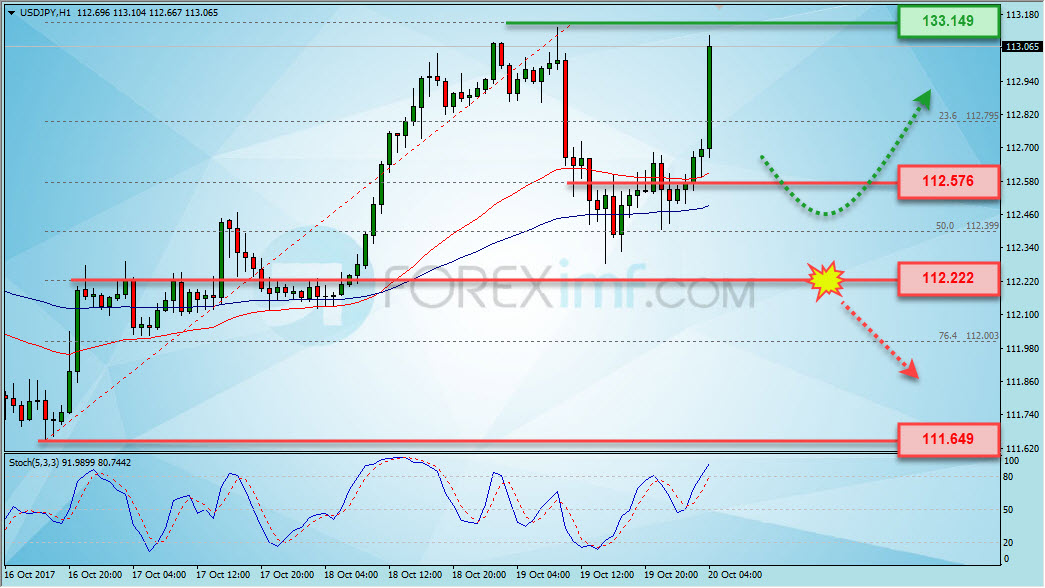Click the stochastic 80 level scale mark
1045x588 pixels.
click(1008, 477)
